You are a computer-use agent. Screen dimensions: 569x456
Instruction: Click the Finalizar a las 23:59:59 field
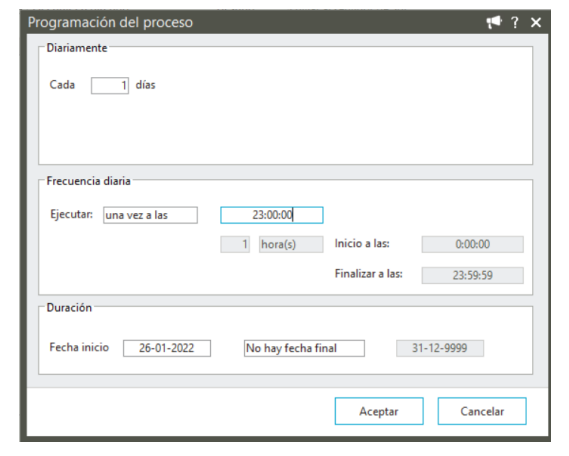[x=472, y=275]
